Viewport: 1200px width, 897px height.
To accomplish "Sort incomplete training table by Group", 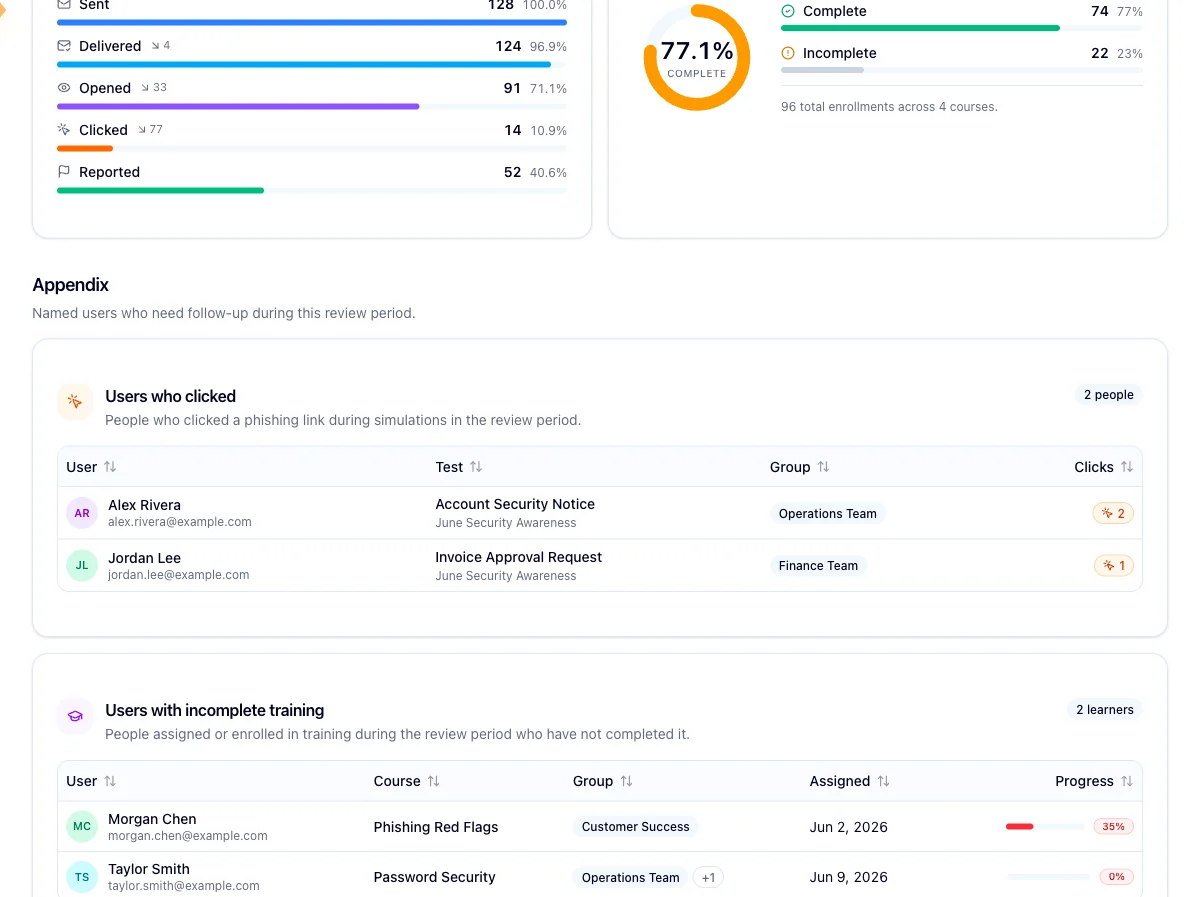I will pos(603,781).
